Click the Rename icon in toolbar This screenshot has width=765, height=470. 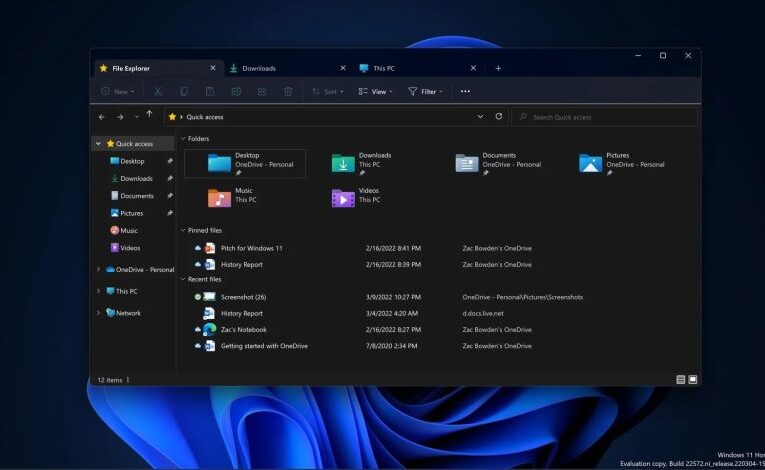(x=236, y=91)
